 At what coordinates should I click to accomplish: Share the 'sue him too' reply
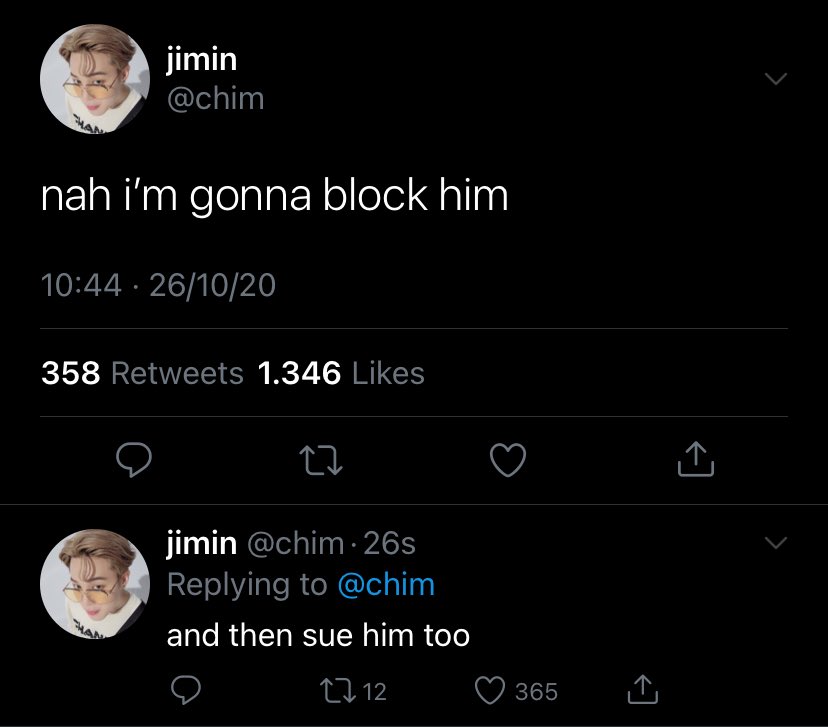tap(643, 690)
